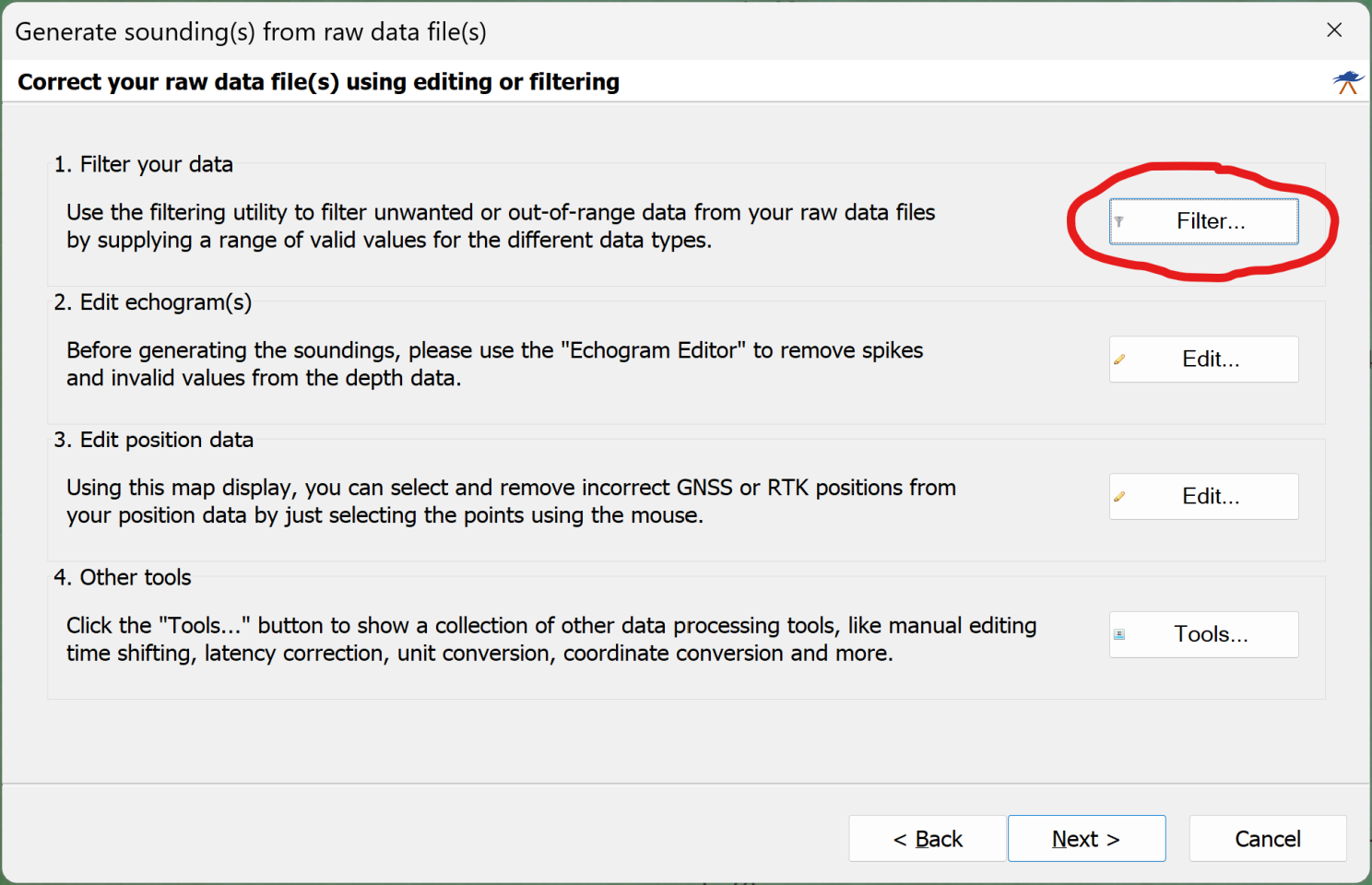Click pencil icon in Edit echogram(s) section
This screenshot has width=1372, height=885.
[1118, 360]
